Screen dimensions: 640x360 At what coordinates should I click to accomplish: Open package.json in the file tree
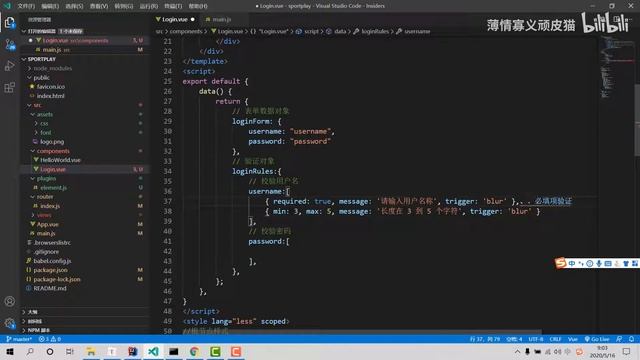coord(51,270)
